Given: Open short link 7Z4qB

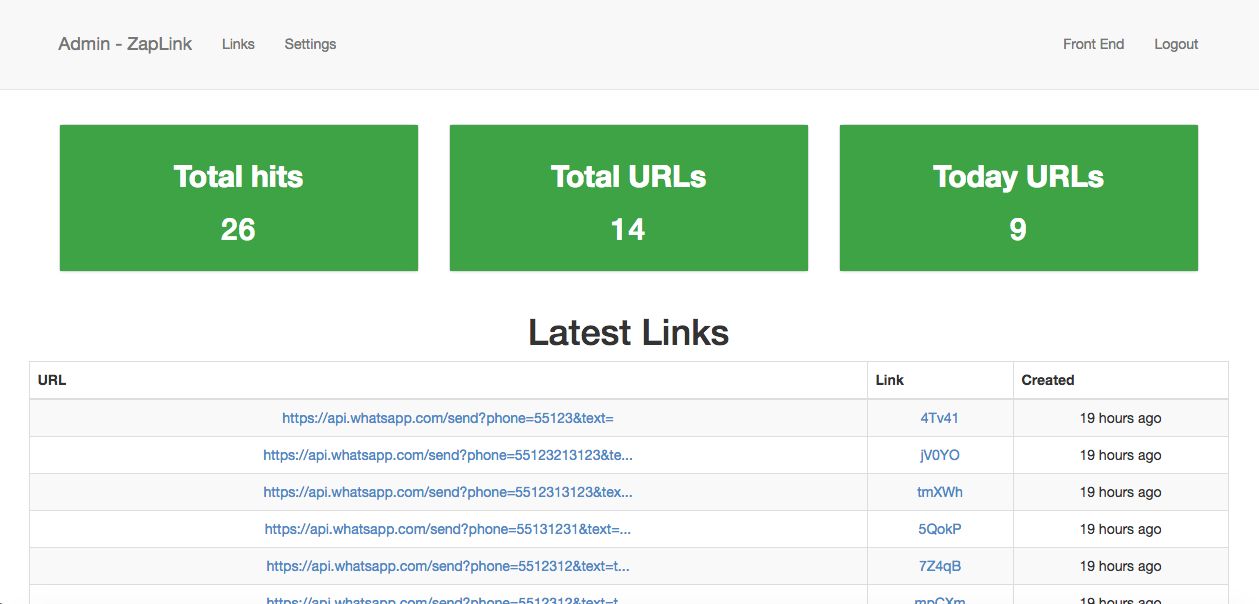Looking at the screenshot, I should pos(940,566).
